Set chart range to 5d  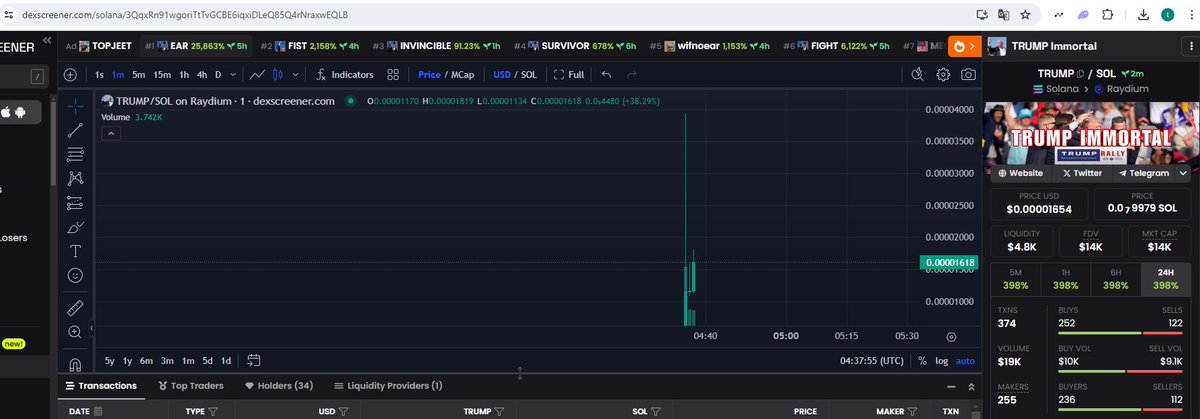tap(207, 360)
